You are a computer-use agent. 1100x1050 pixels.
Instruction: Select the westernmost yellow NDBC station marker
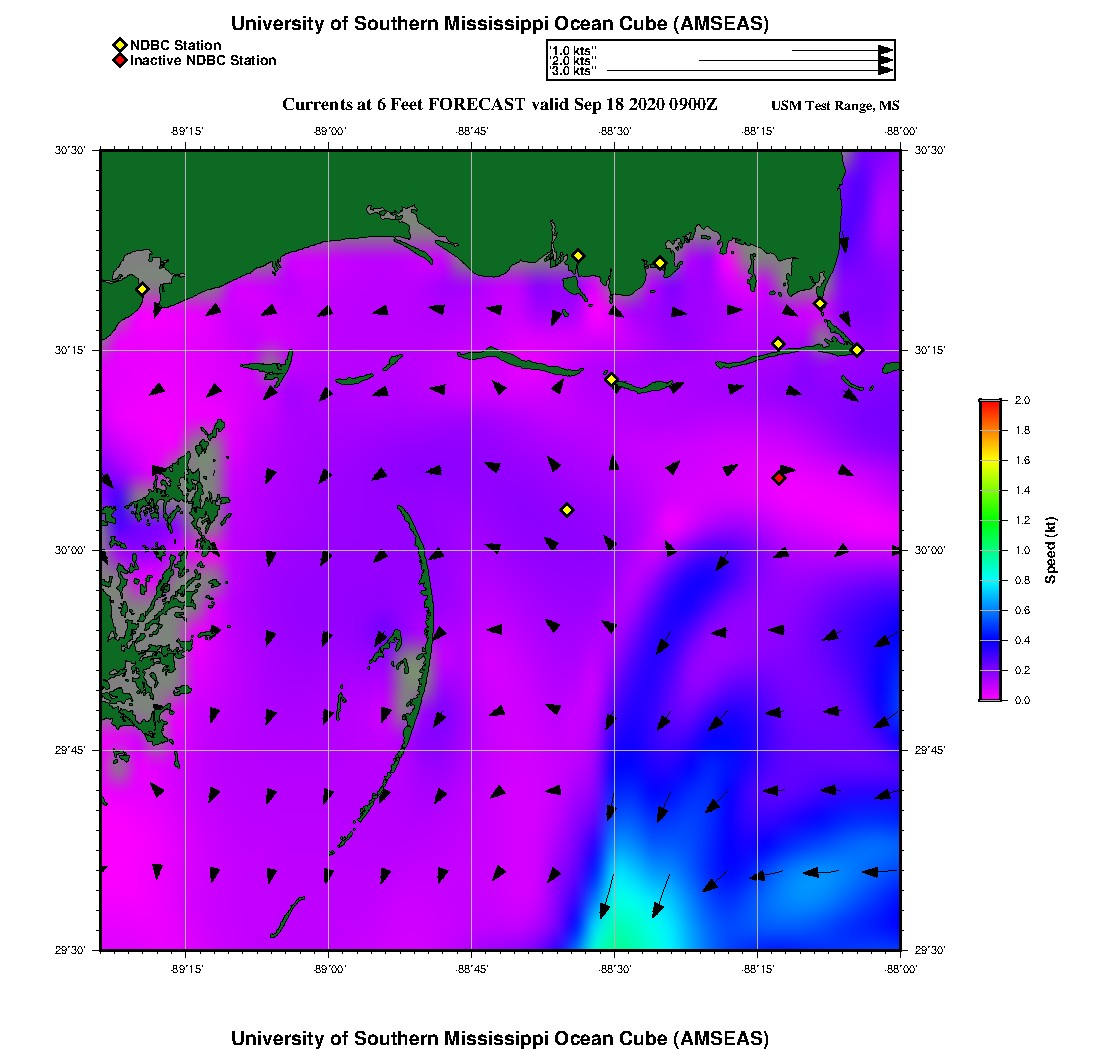click(x=142, y=289)
